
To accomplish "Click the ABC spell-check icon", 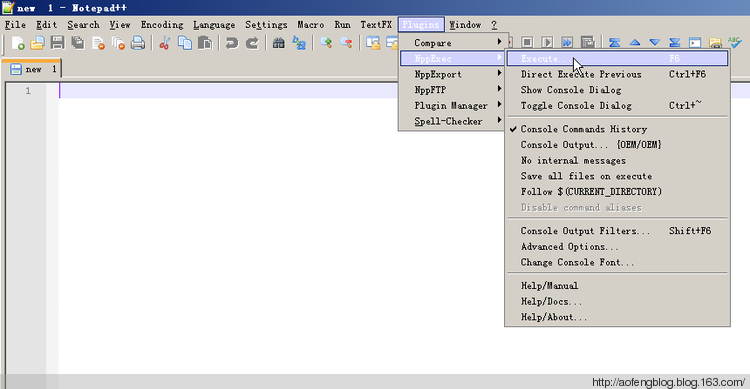I will pos(735,43).
